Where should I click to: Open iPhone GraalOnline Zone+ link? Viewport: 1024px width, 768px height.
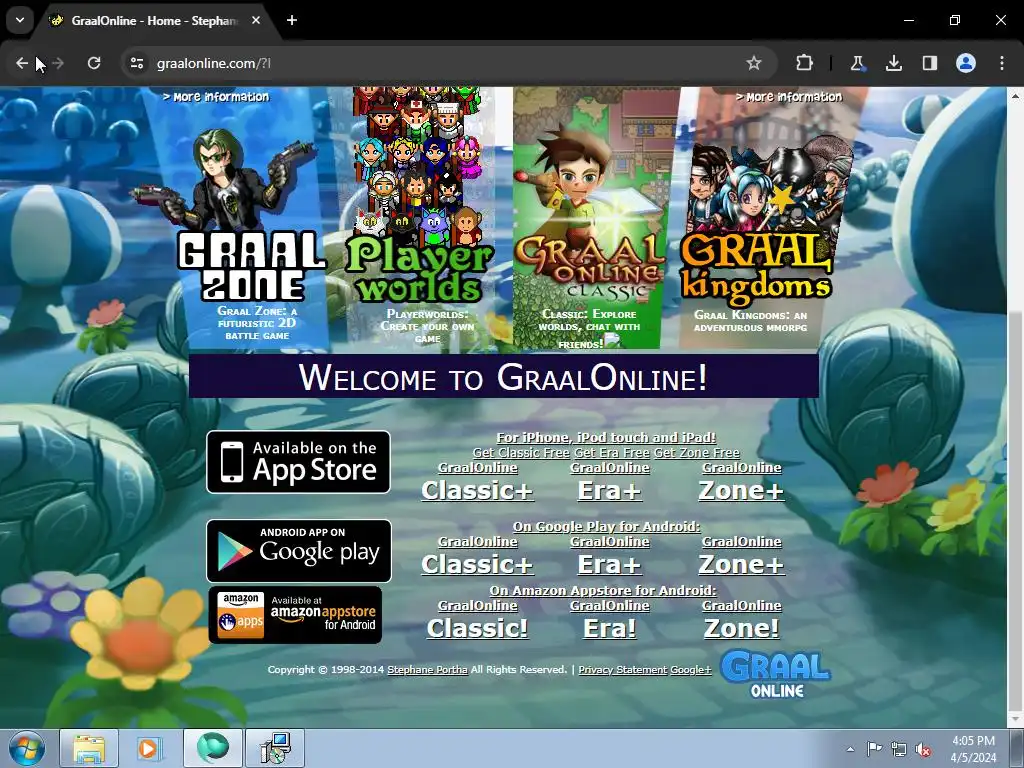pyautogui.click(x=741, y=484)
